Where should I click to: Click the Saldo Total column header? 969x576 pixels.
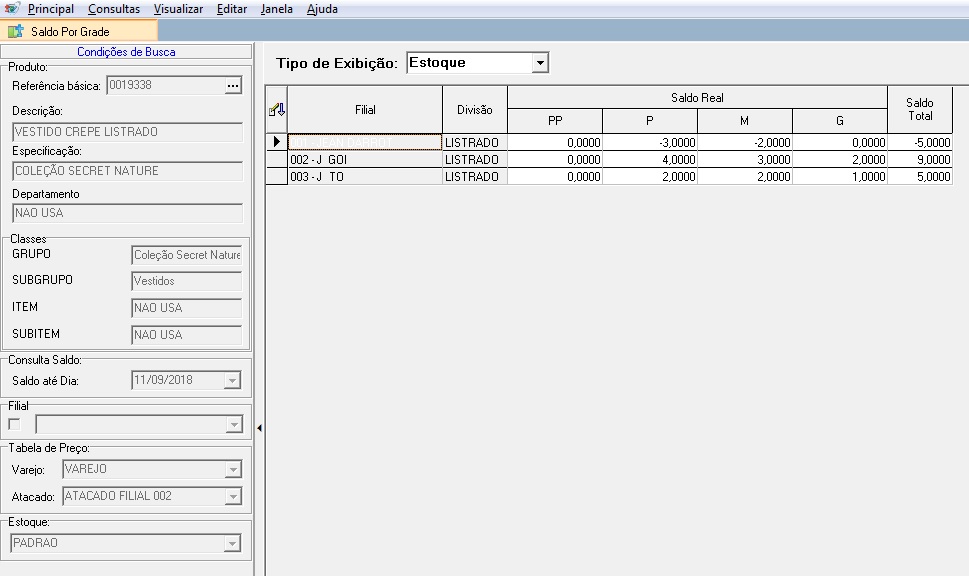(919, 110)
